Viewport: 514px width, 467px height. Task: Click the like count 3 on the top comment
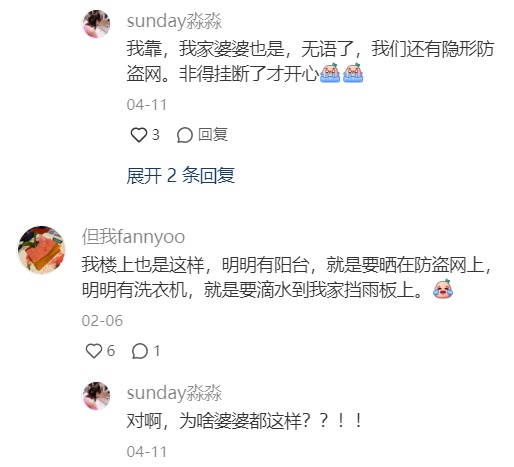click(156, 135)
